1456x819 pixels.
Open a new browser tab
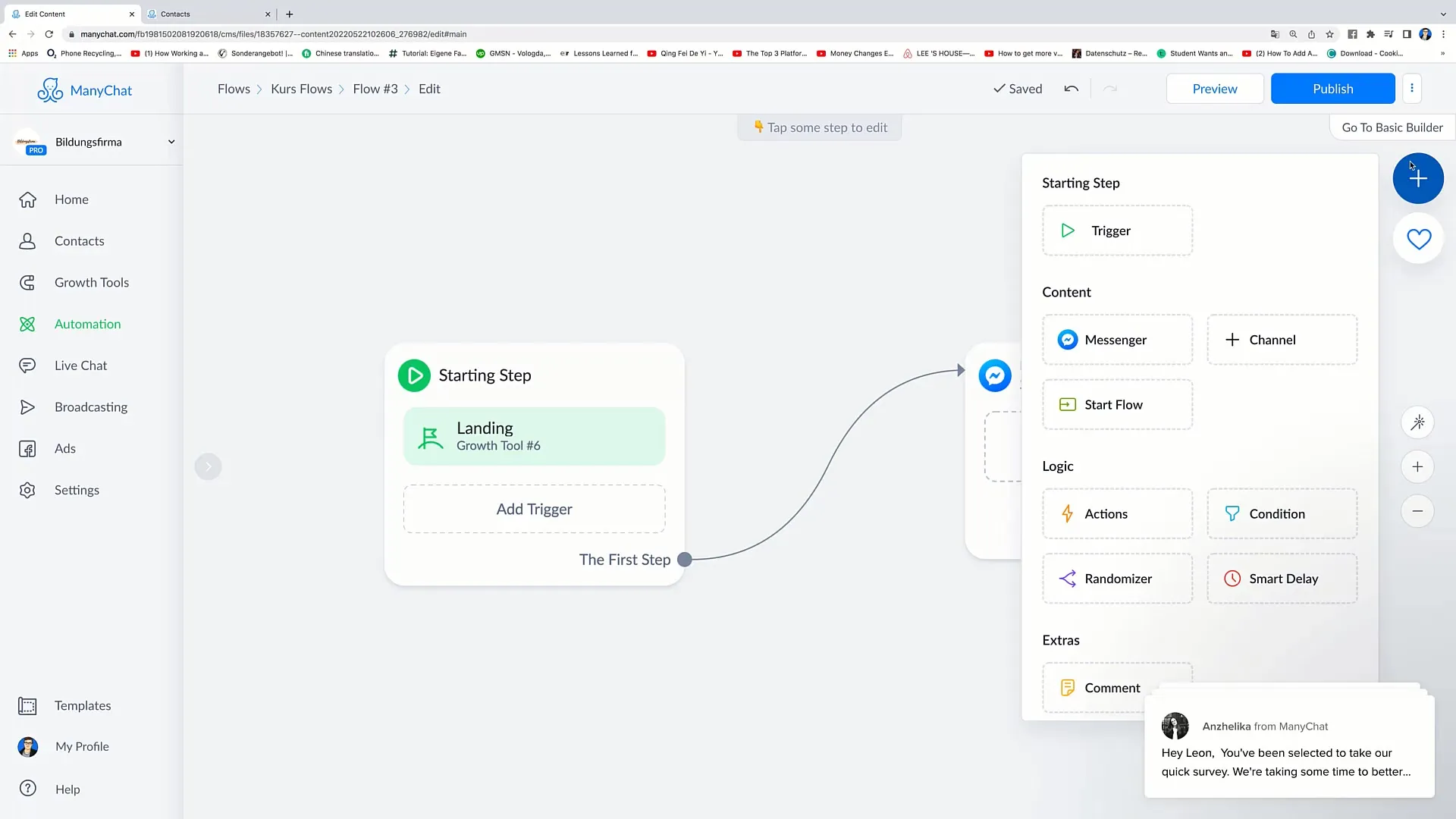pos(289,14)
